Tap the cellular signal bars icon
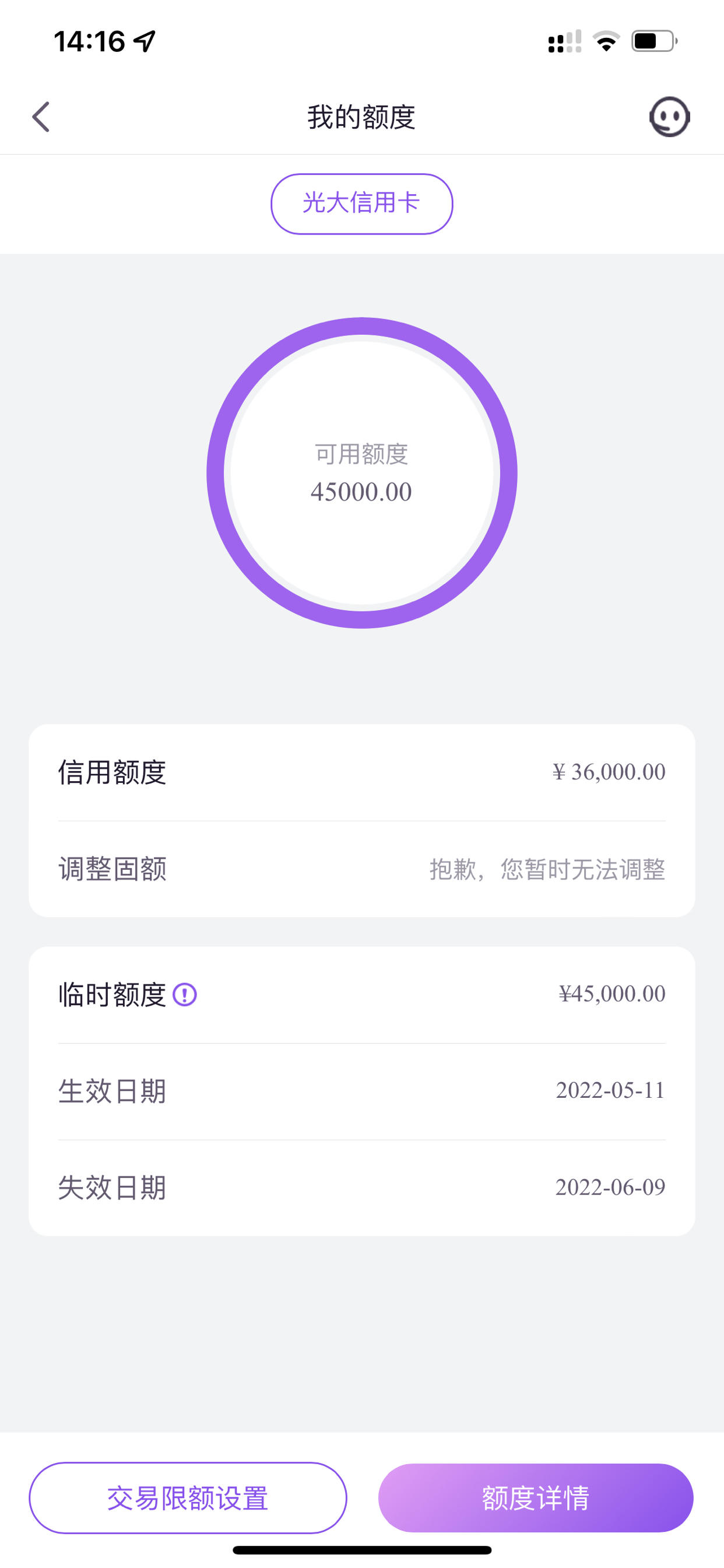The width and height of the screenshot is (724, 1568). [x=565, y=41]
